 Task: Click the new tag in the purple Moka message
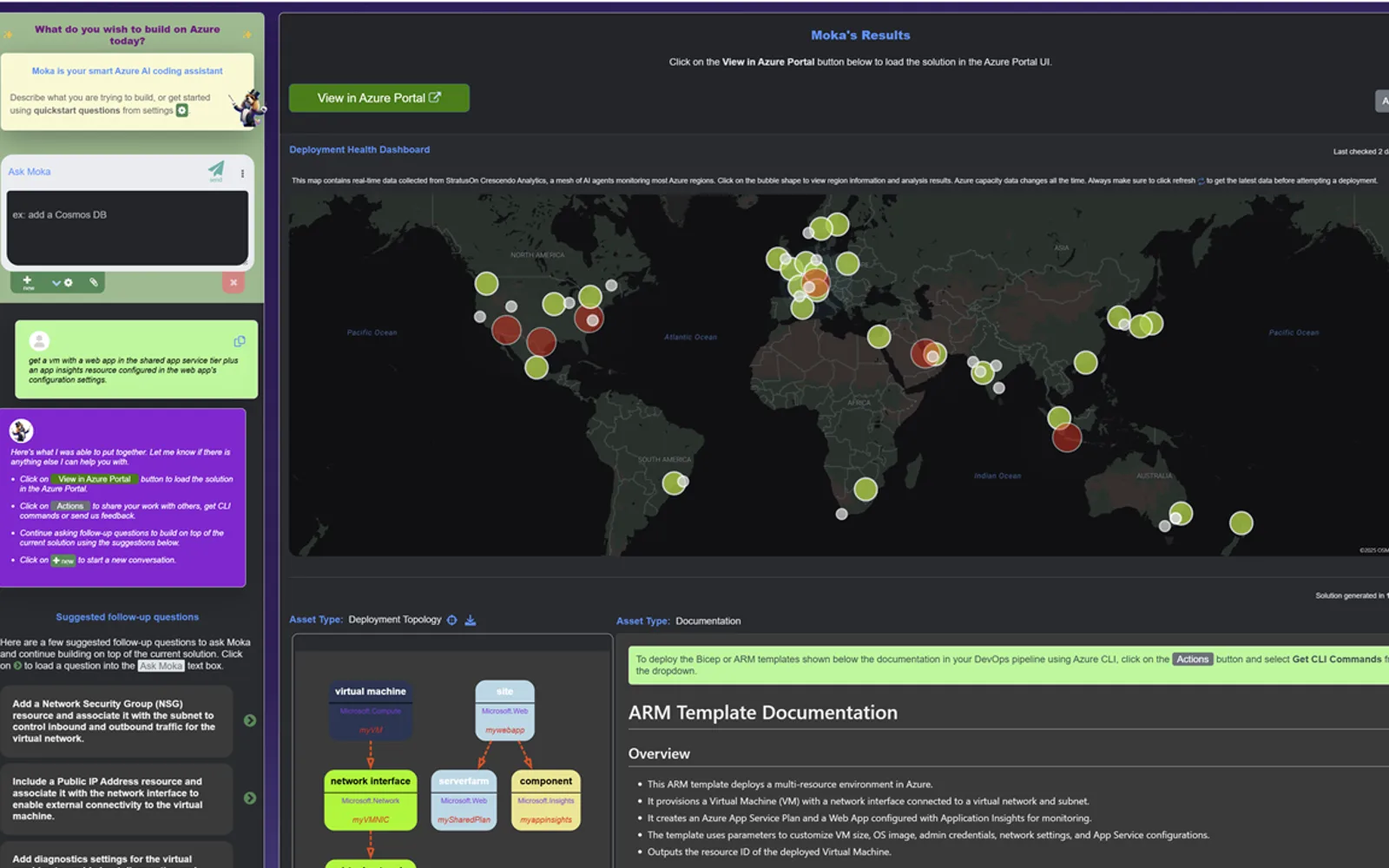tap(63, 561)
